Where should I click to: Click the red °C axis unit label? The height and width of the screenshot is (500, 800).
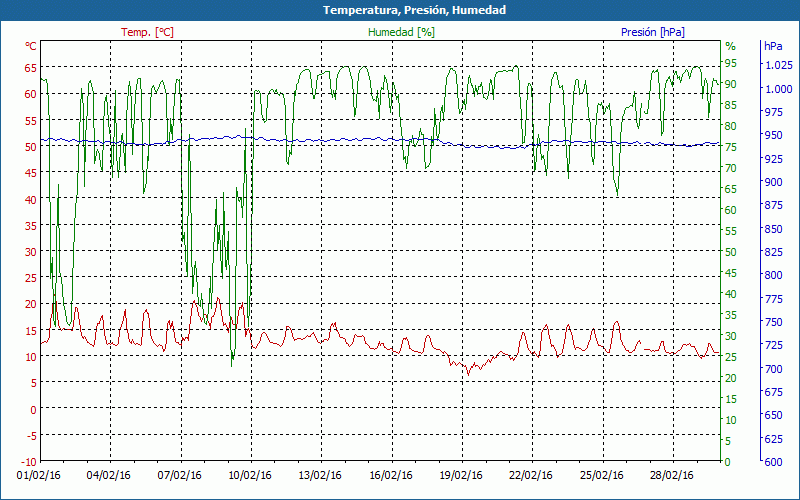31,46
